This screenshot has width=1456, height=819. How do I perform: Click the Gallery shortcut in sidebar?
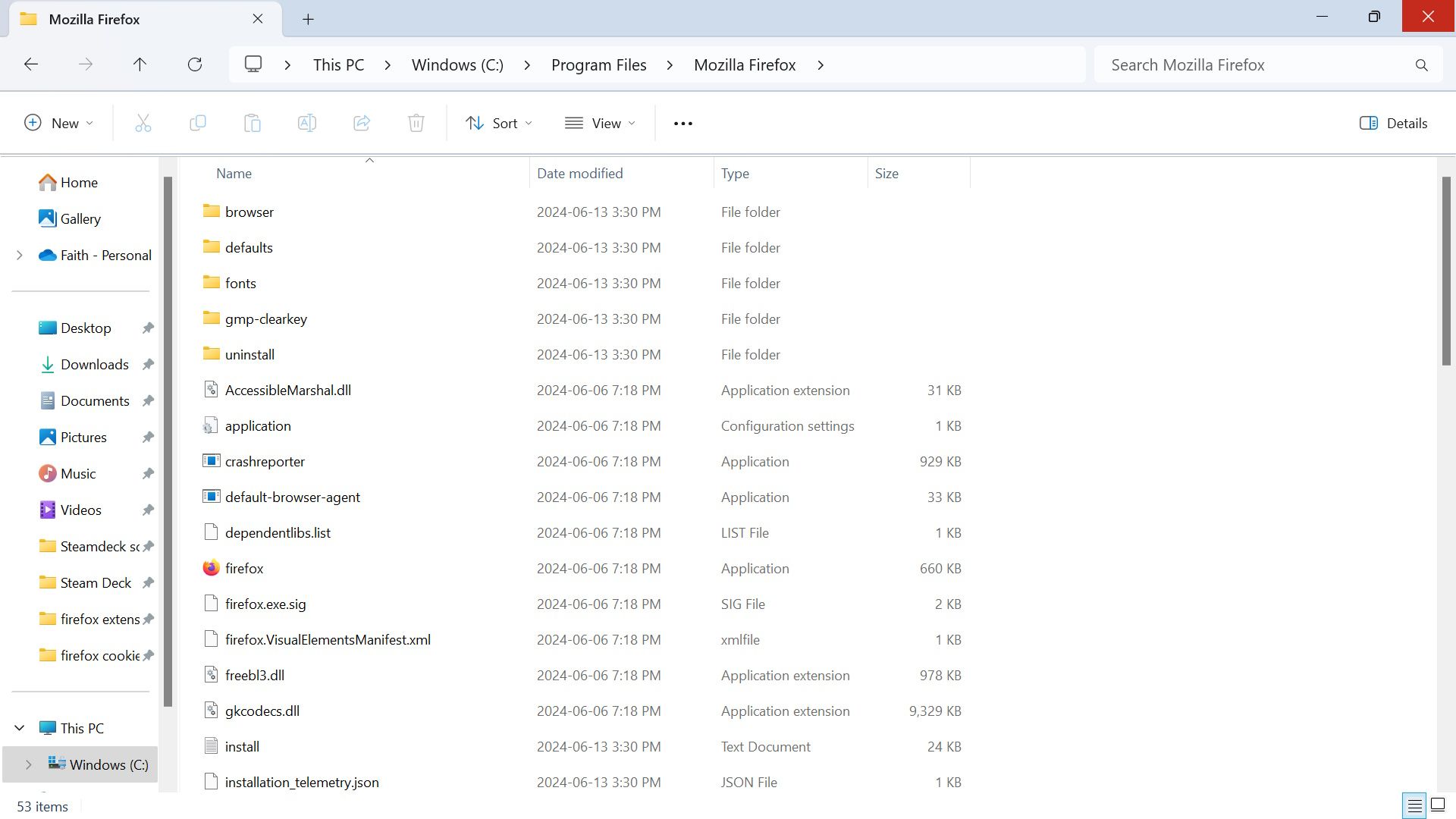coord(81,219)
